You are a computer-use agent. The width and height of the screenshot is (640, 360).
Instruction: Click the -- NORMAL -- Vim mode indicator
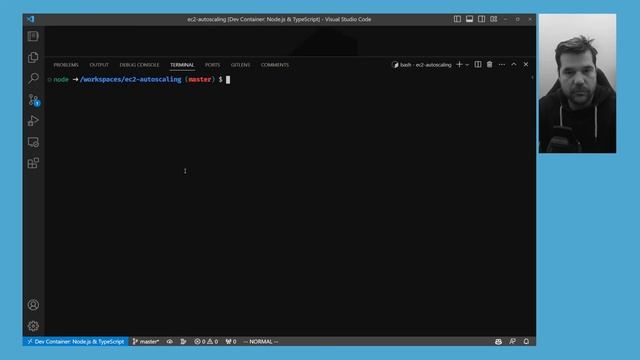click(260, 342)
